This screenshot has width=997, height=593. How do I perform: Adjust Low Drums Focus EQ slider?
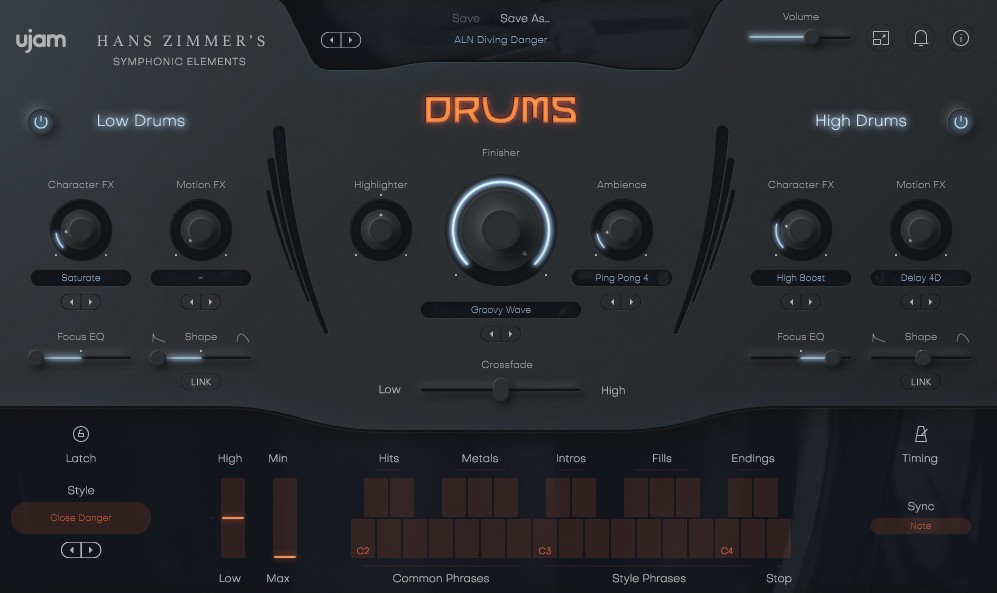pyautogui.click(x=80, y=358)
